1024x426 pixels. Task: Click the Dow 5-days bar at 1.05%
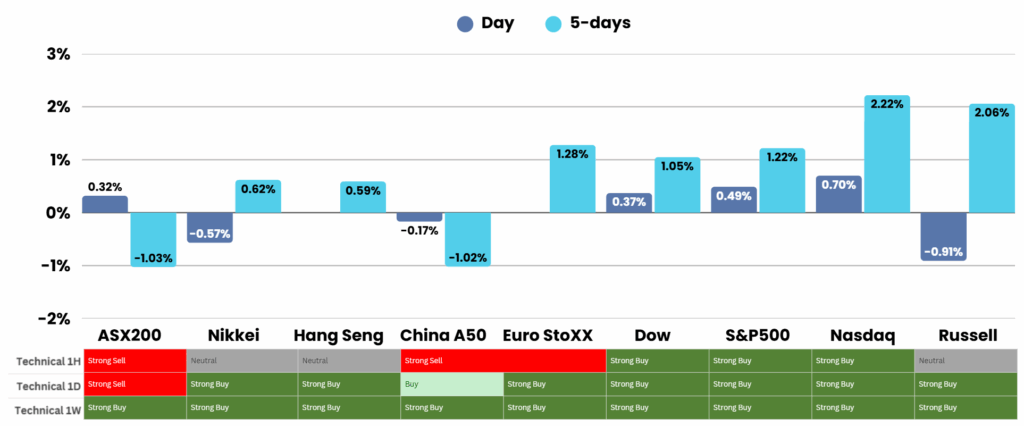click(x=677, y=185)
